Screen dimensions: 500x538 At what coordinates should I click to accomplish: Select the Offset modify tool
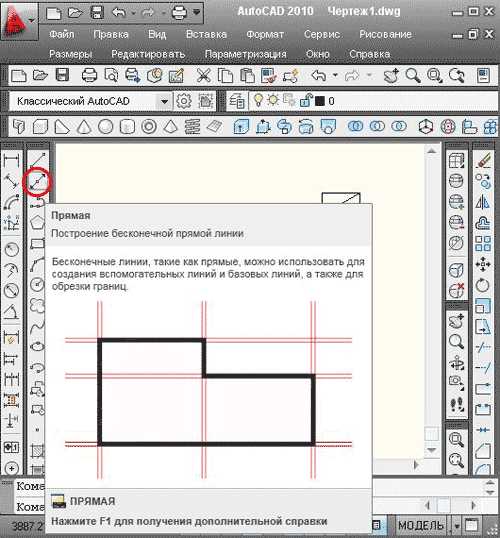(x=483, y=223)
